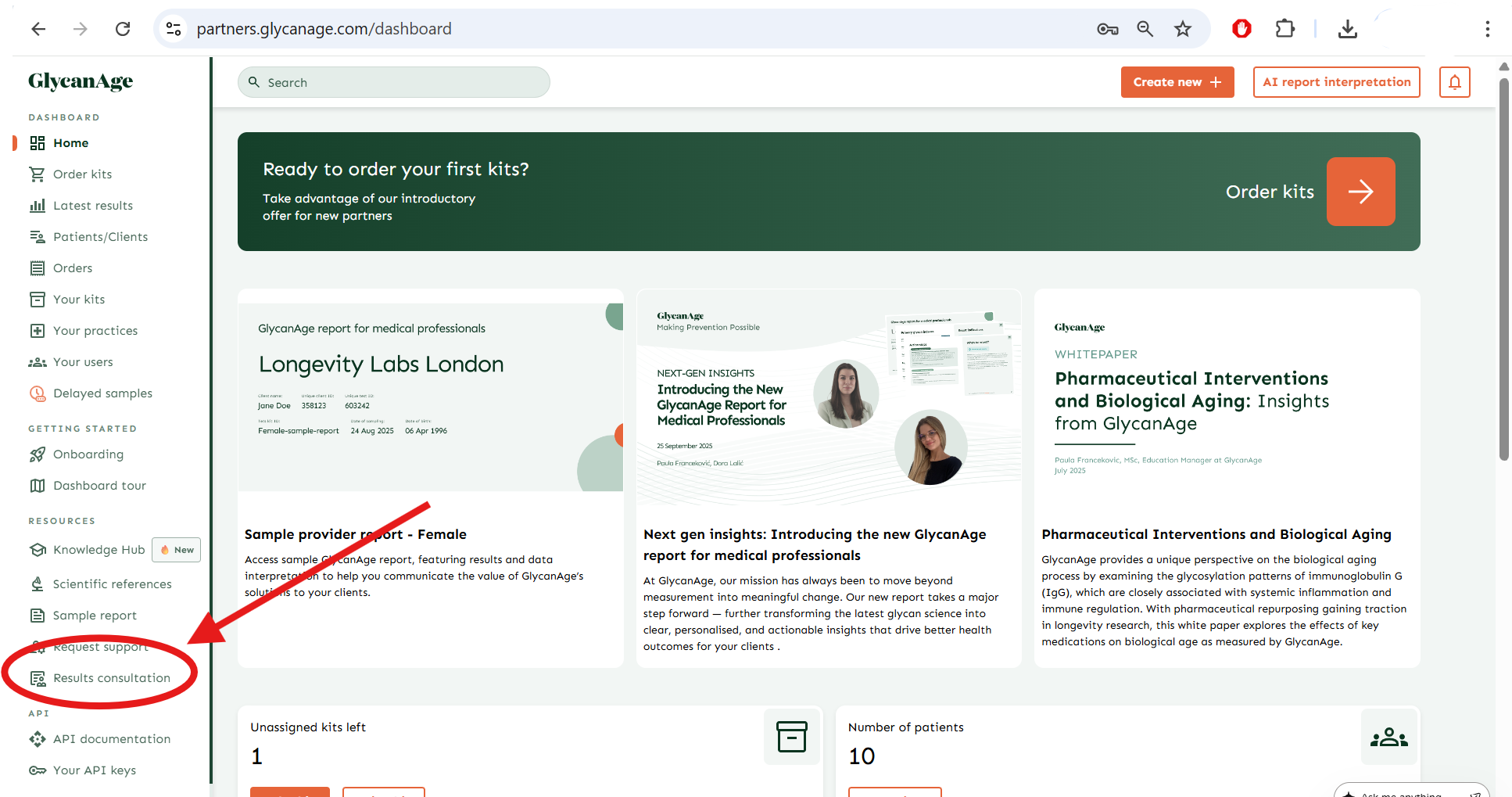The height and width of the screenshot is (797, 1512).
Task: Click the Your API keys key icon
Action: coord(37,770)
